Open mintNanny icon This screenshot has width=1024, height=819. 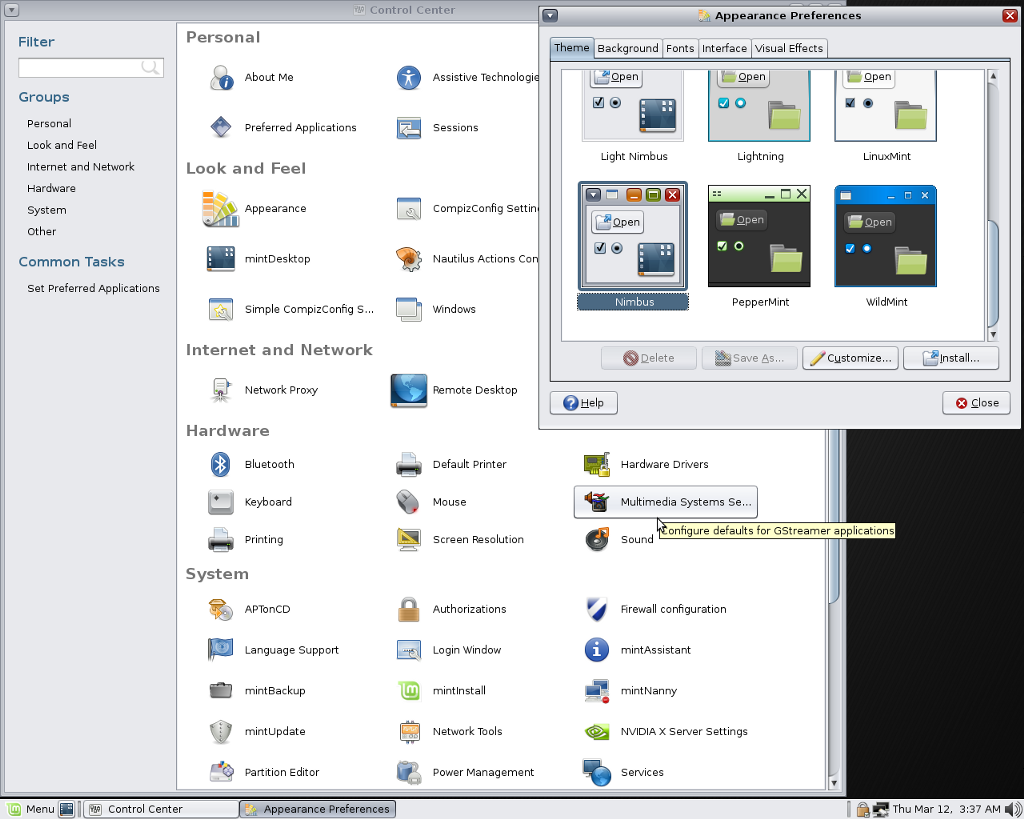pyautogui.click(x=597, y=690)
